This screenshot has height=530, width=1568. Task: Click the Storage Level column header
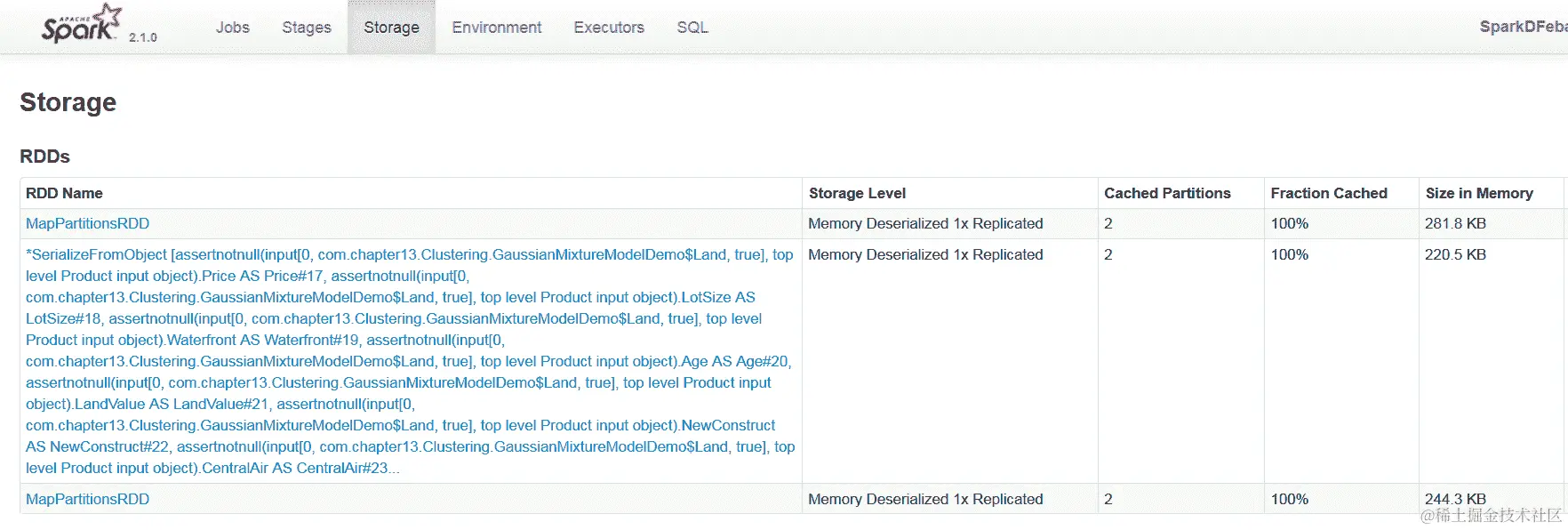click(x=857, y=194)
